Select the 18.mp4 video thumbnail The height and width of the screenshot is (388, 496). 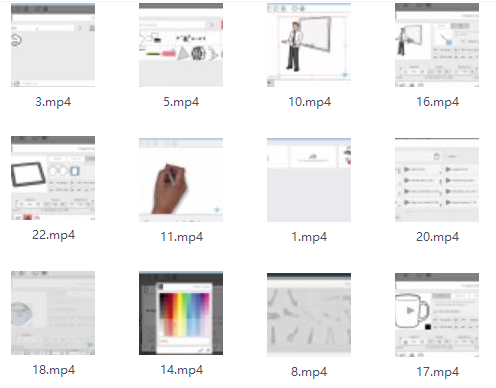pyautogui.click(x=53, y=313)
